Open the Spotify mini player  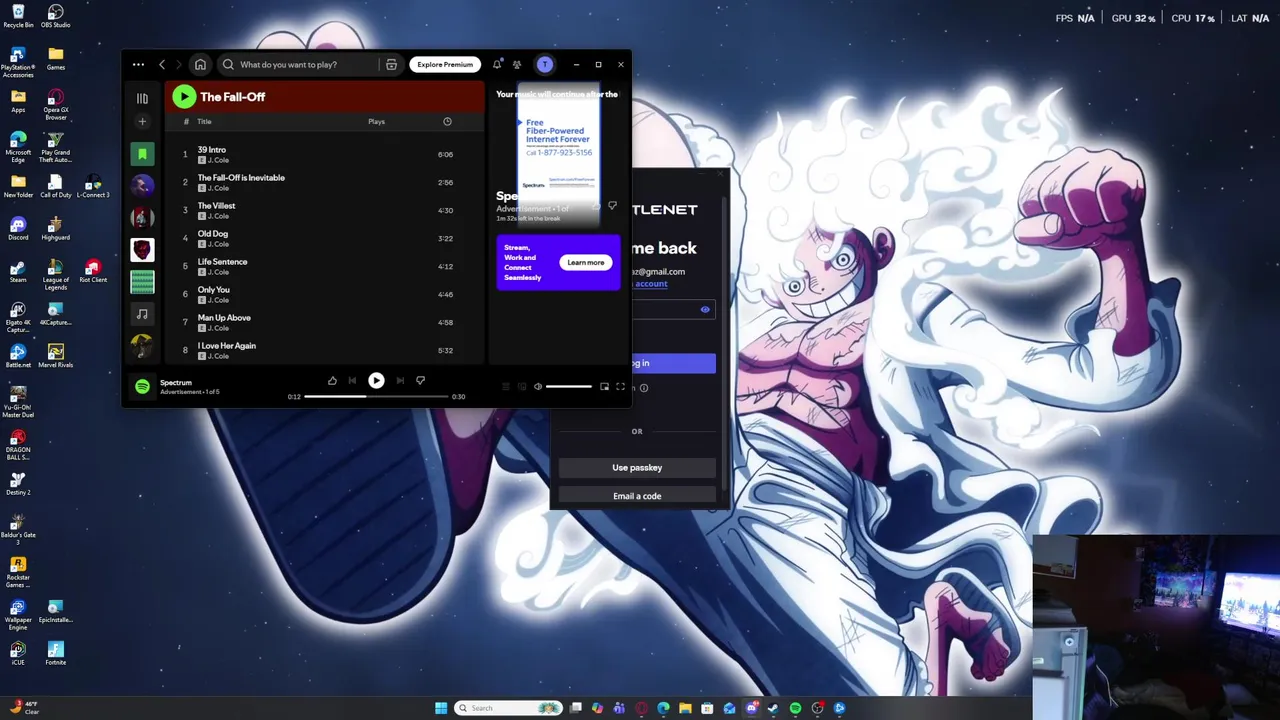[x=604, y=386]
